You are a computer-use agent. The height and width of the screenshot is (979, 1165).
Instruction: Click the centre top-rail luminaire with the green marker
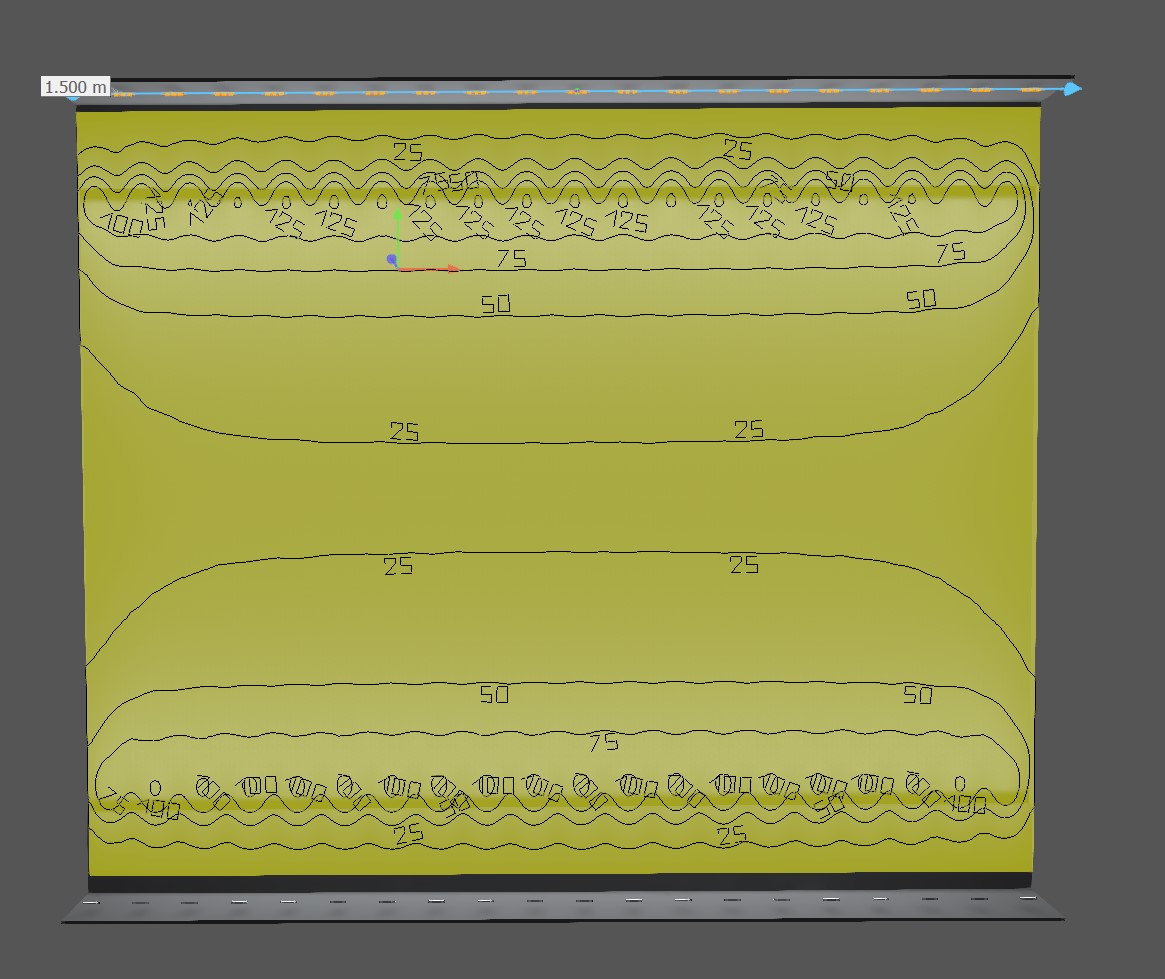pos(577,91)
